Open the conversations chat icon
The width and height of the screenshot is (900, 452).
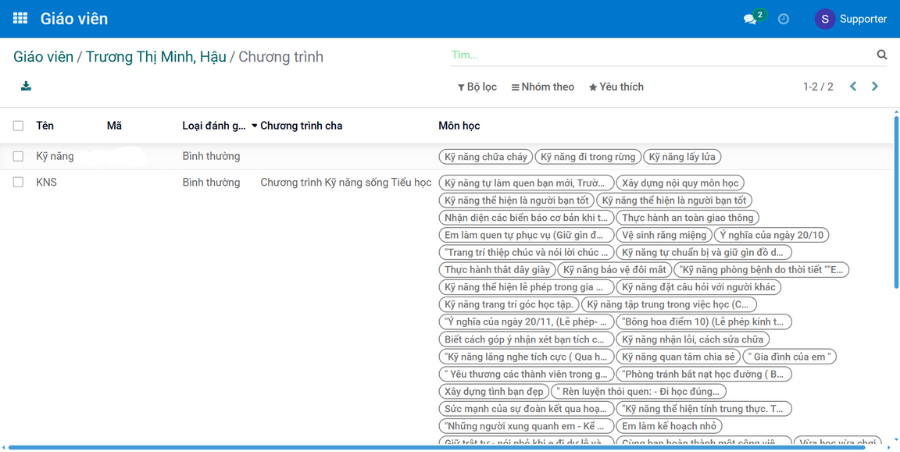click(750, 19)
